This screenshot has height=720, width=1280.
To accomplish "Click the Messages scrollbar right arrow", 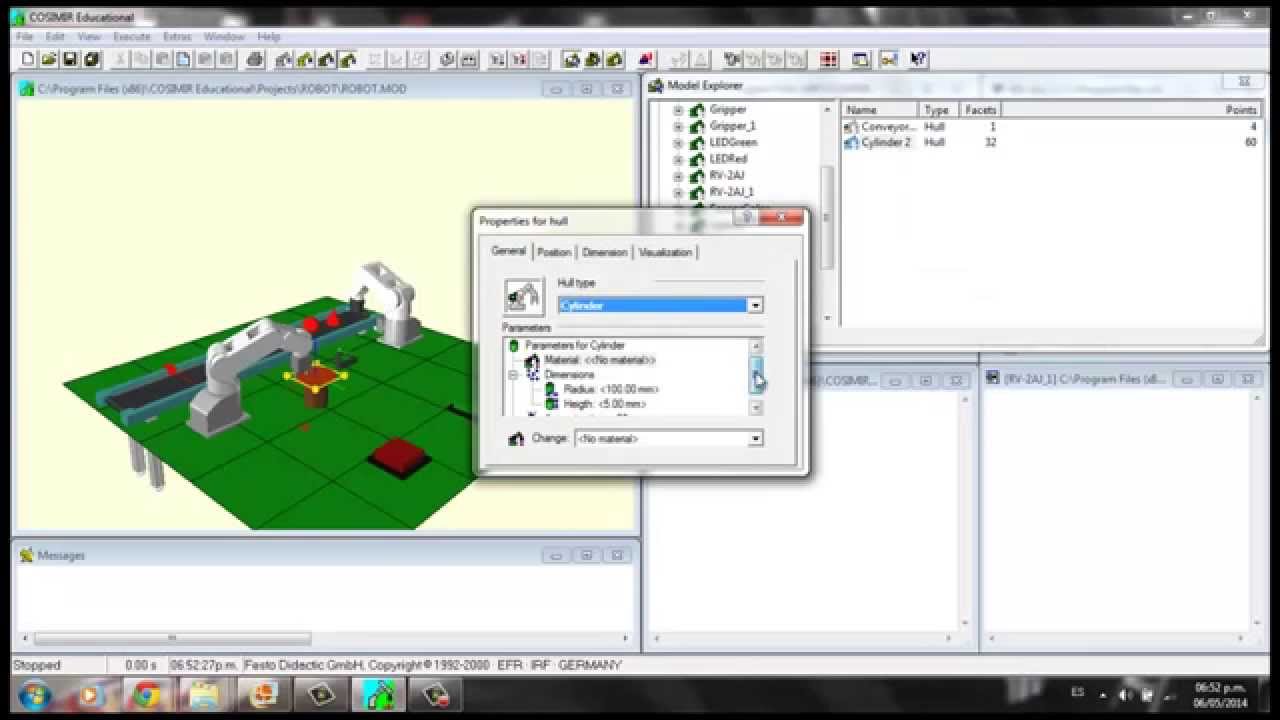I will pos(626,638).
